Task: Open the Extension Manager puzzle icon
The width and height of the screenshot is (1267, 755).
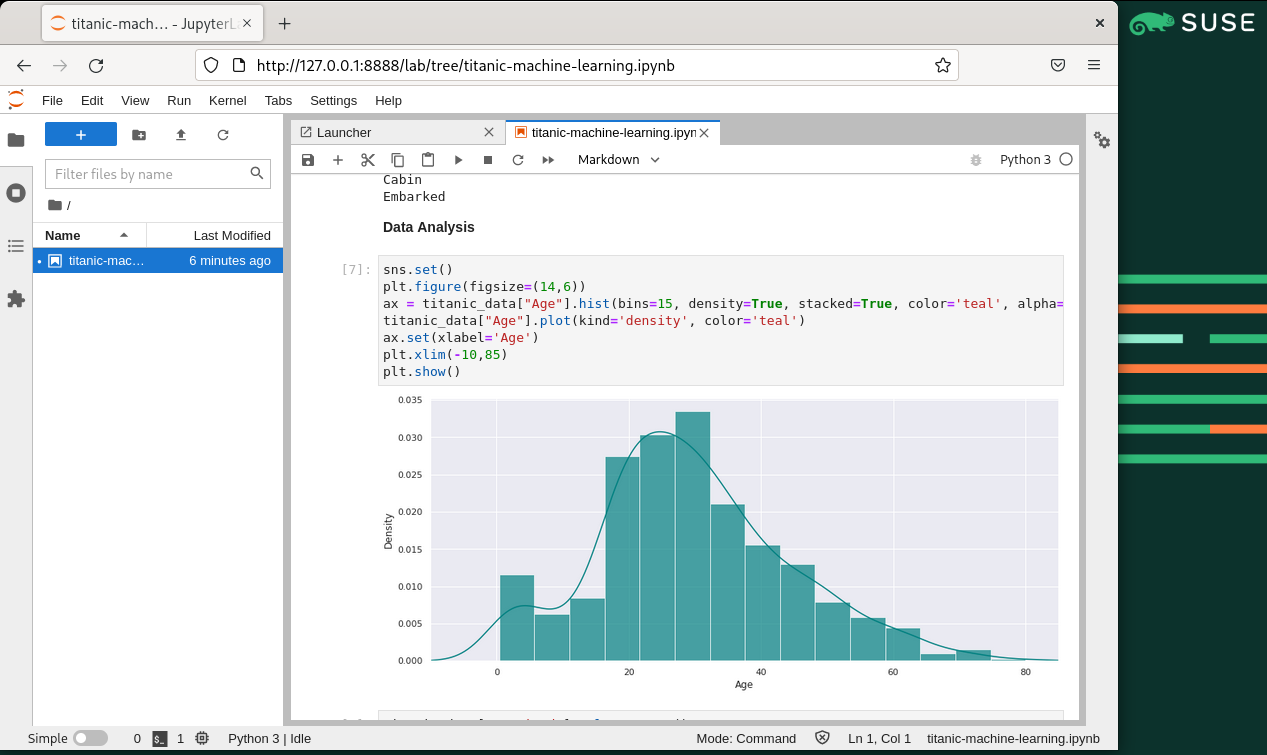Action: (x=16, y=299)
